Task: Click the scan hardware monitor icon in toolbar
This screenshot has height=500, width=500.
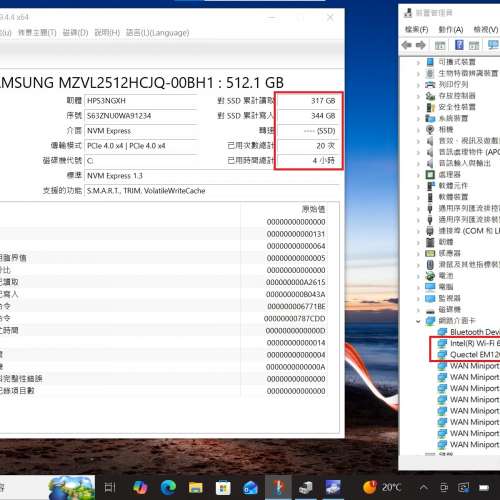Action: 493,45
